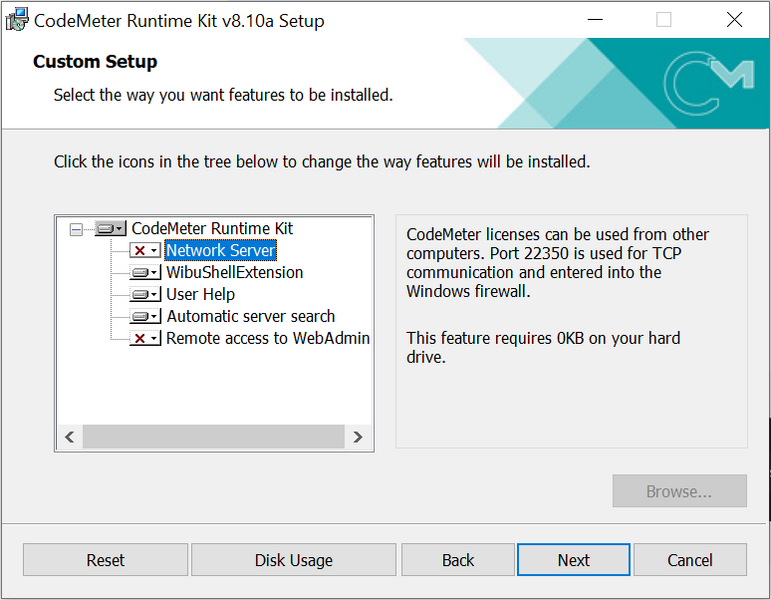Proceed with the Next button
The width and height of the screenshot is (771, 600).
[x=574, y=560]
